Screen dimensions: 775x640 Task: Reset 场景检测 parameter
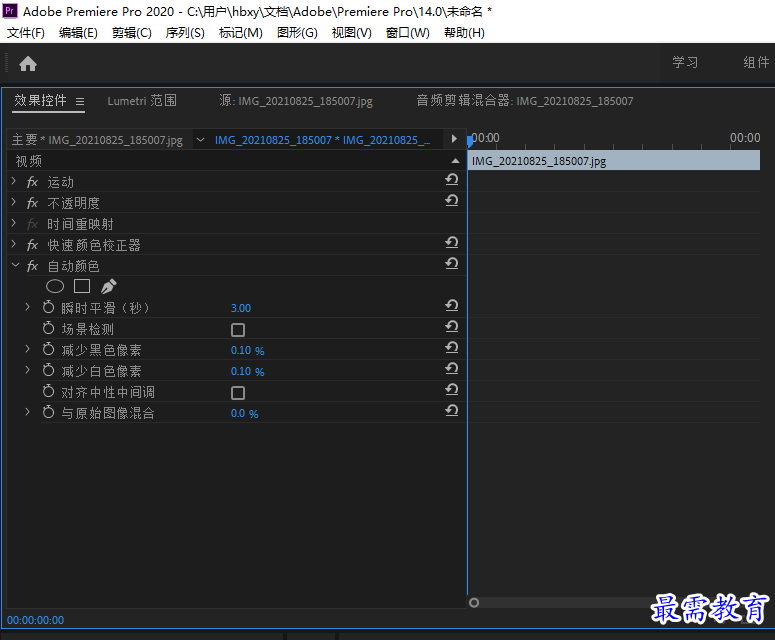pyautogui.click(x=452, y=327)
